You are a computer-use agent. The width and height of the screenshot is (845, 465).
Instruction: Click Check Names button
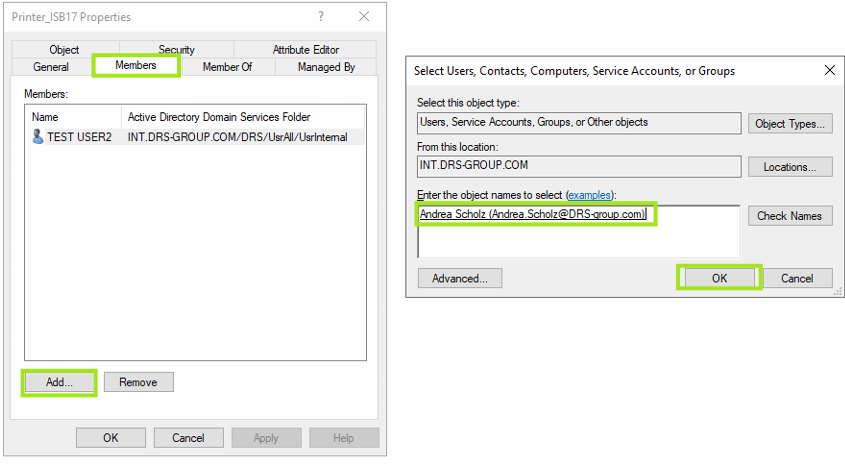coord(790,216)
